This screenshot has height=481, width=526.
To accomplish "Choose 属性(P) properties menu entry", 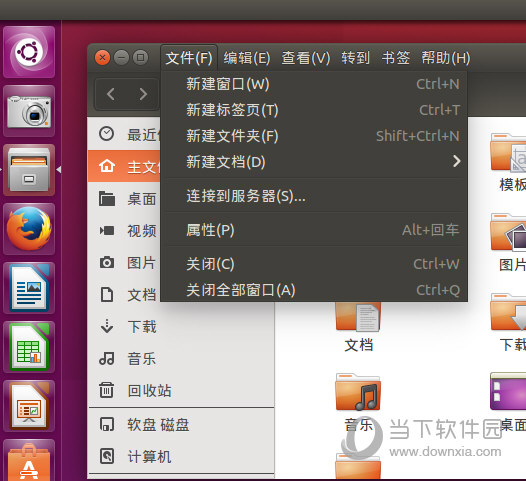I will [x=314, y=230].
